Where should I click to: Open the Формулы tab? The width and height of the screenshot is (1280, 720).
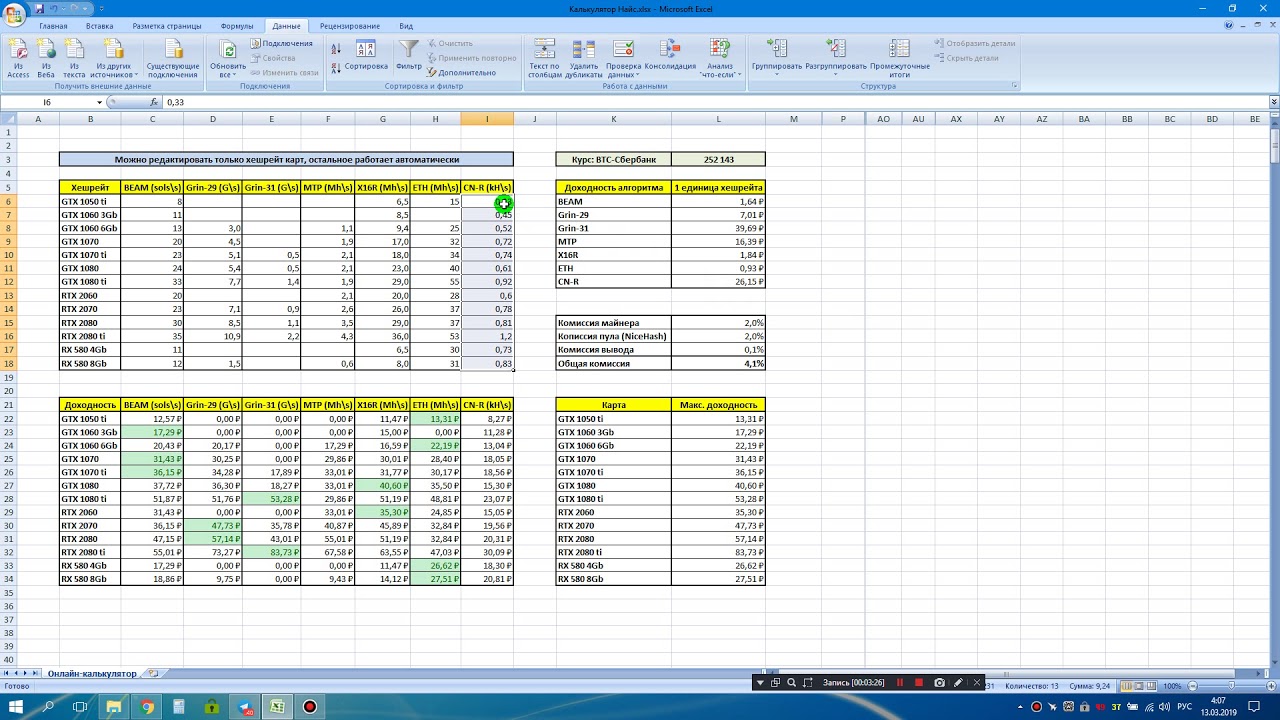(x=237, y=26)
